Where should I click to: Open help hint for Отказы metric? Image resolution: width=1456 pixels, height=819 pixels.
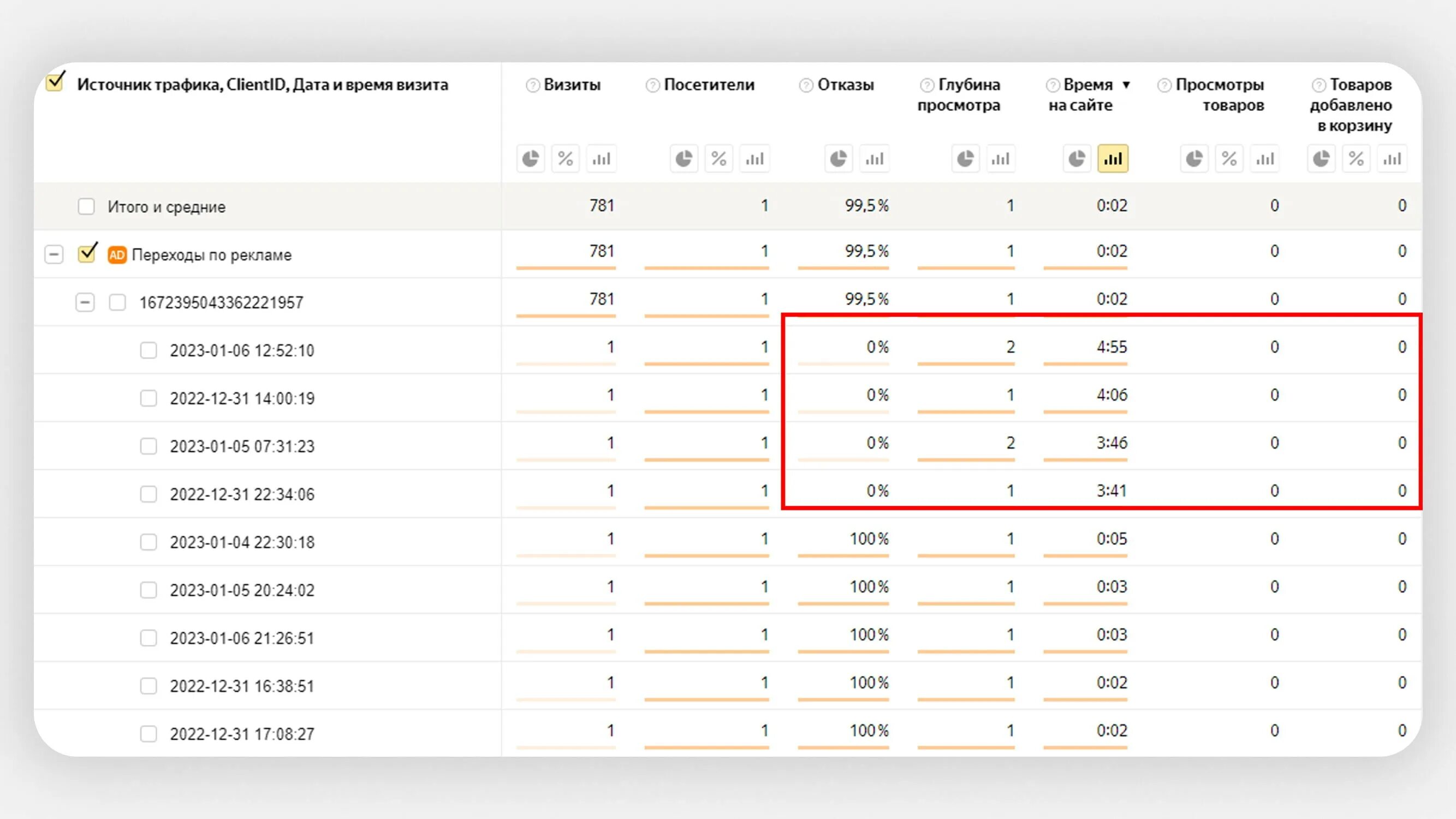click(x=806, y=85)
